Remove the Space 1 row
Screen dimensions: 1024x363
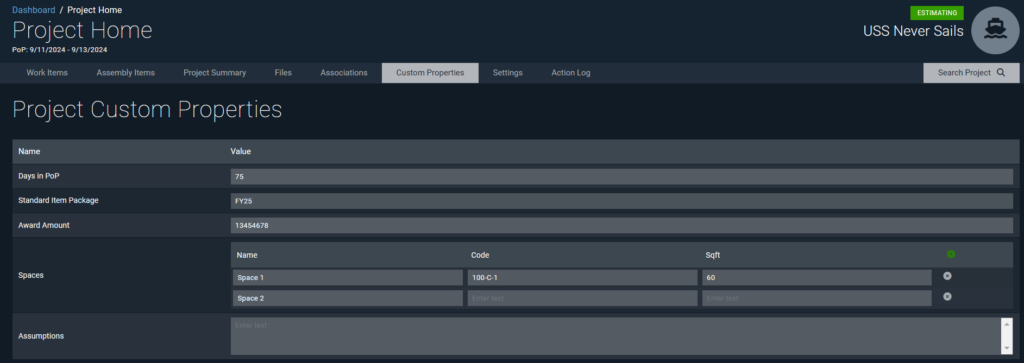point(947,276)
